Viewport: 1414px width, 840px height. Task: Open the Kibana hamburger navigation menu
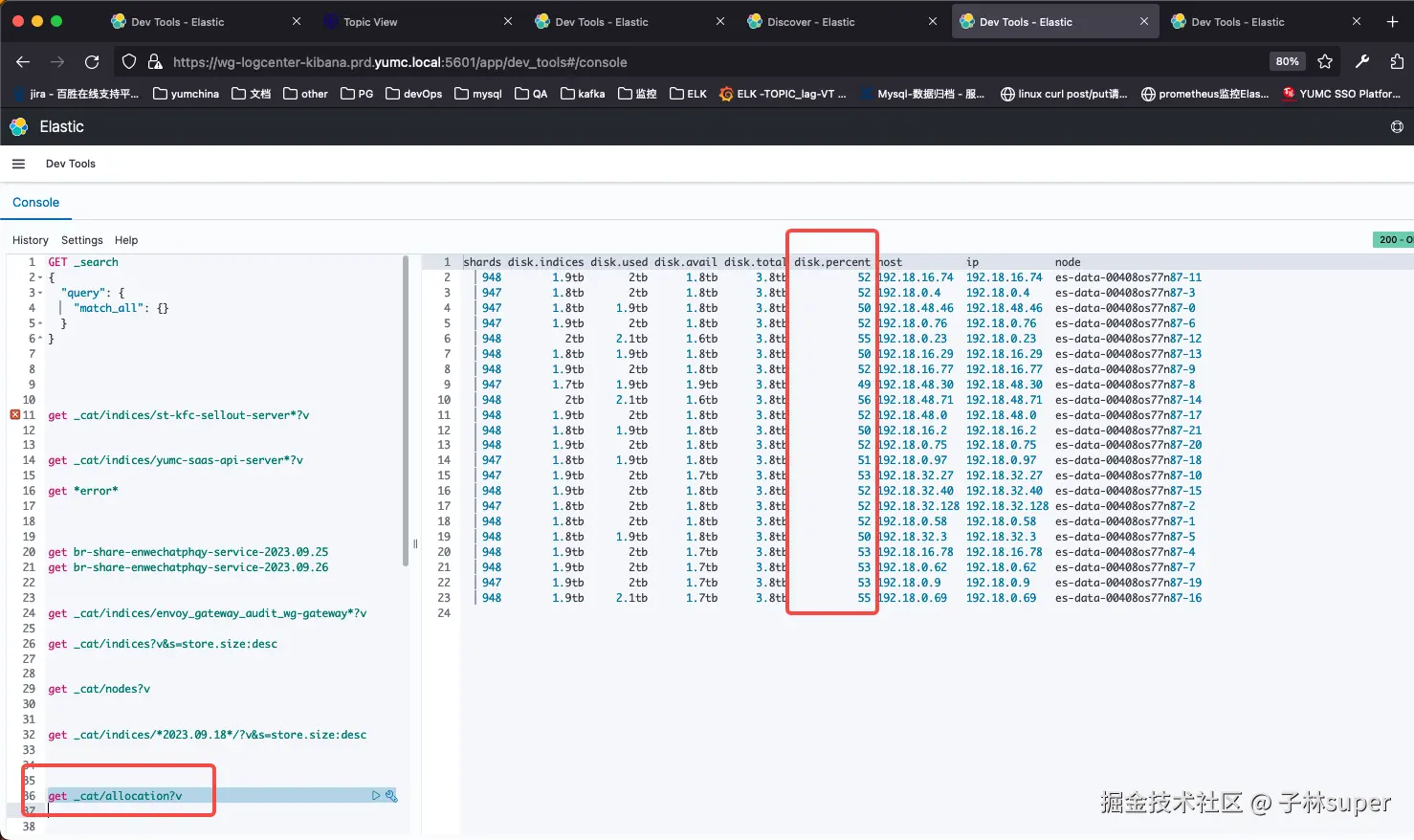(18, 164)
